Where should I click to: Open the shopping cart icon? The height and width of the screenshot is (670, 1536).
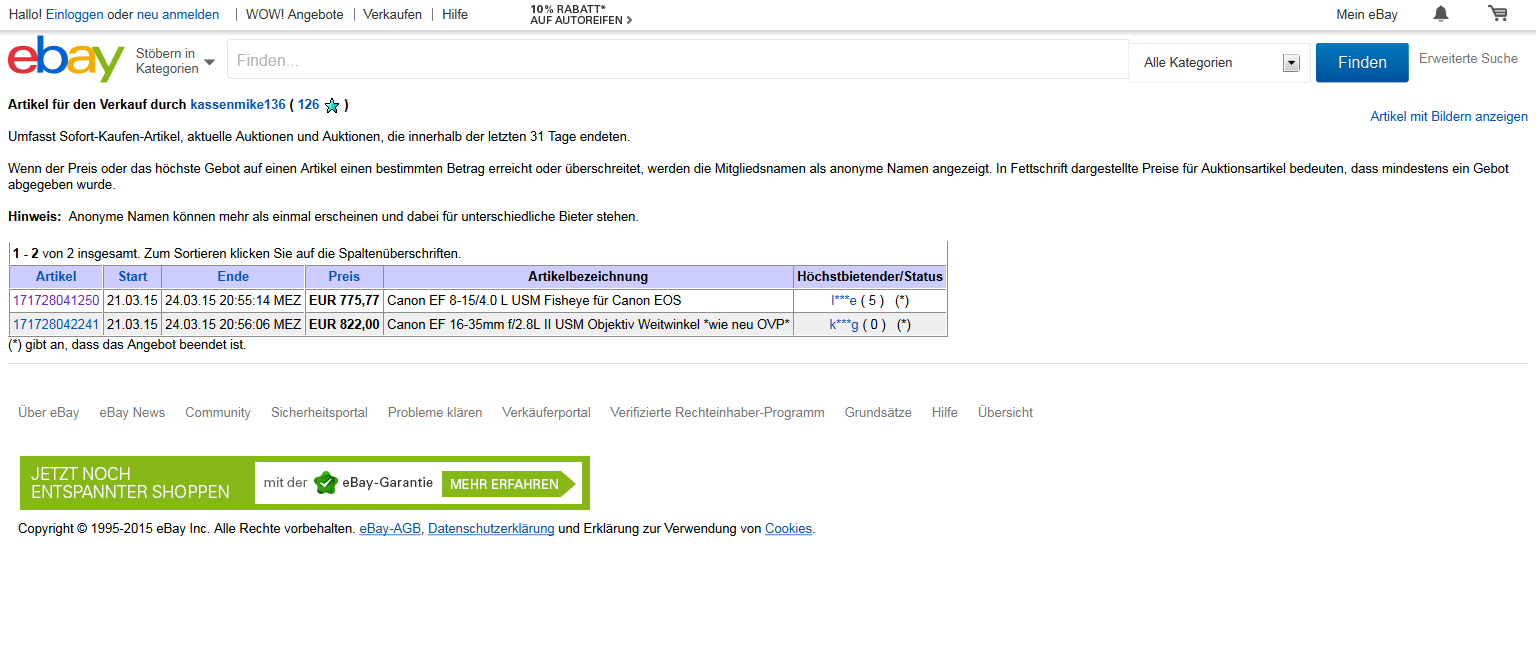pyautogui.click(x=1497, y=14)
